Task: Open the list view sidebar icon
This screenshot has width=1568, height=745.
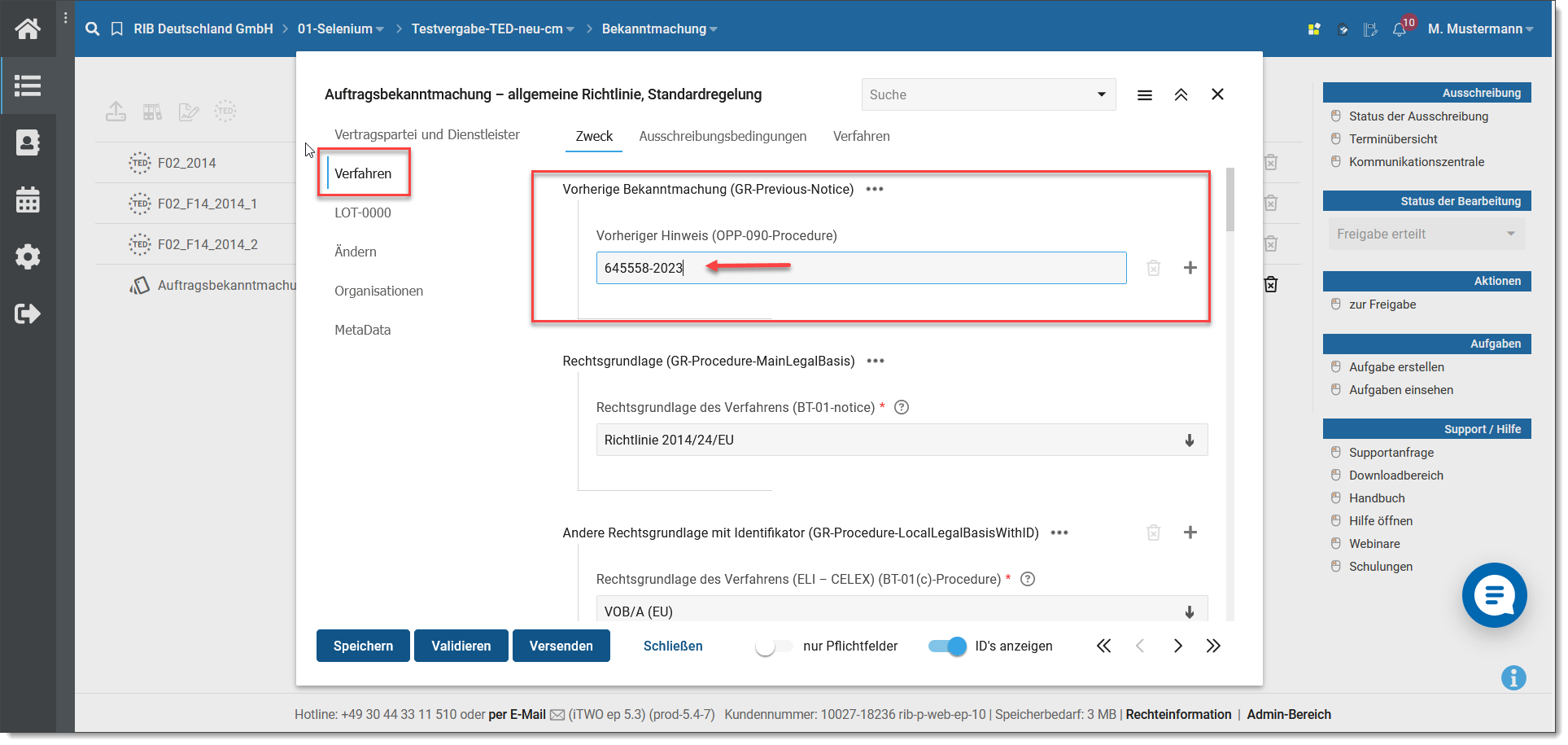Action: tap(28, 85)
